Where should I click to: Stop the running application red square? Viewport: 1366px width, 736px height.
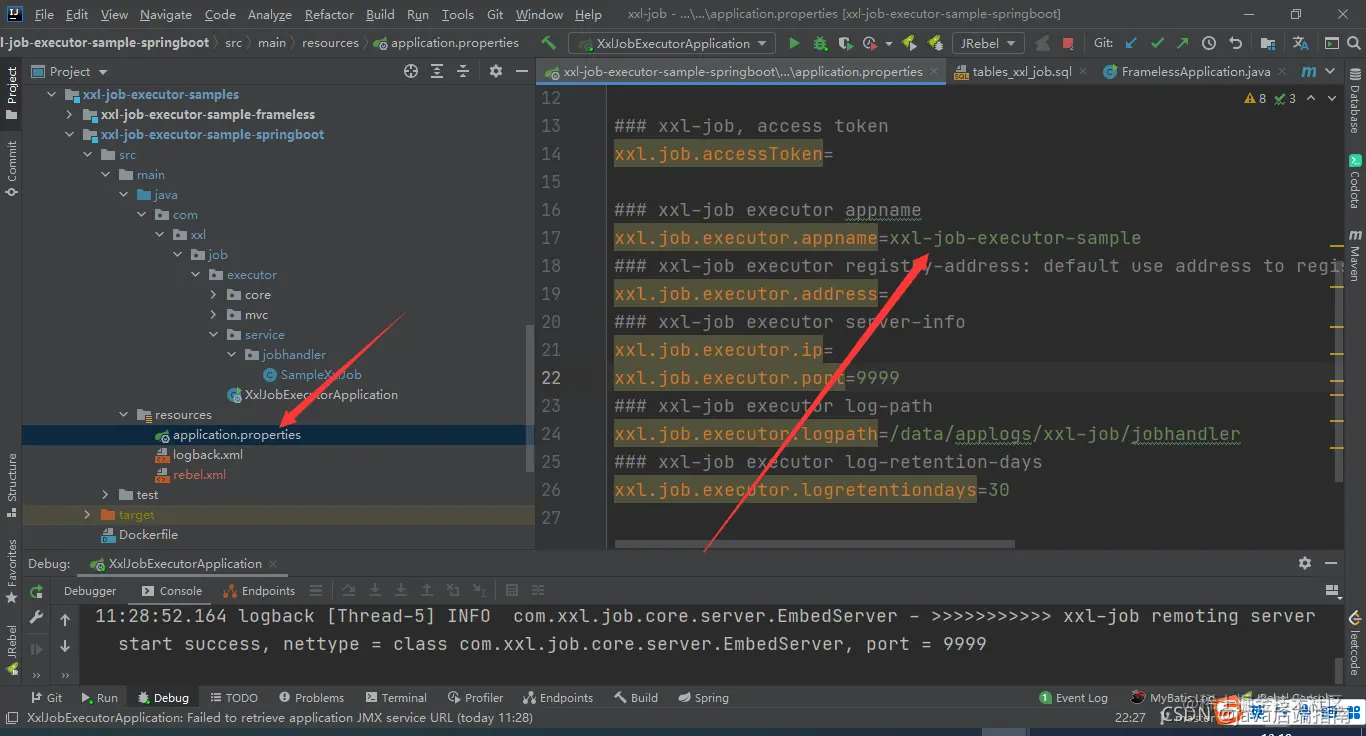click(x=1068, y=43)
